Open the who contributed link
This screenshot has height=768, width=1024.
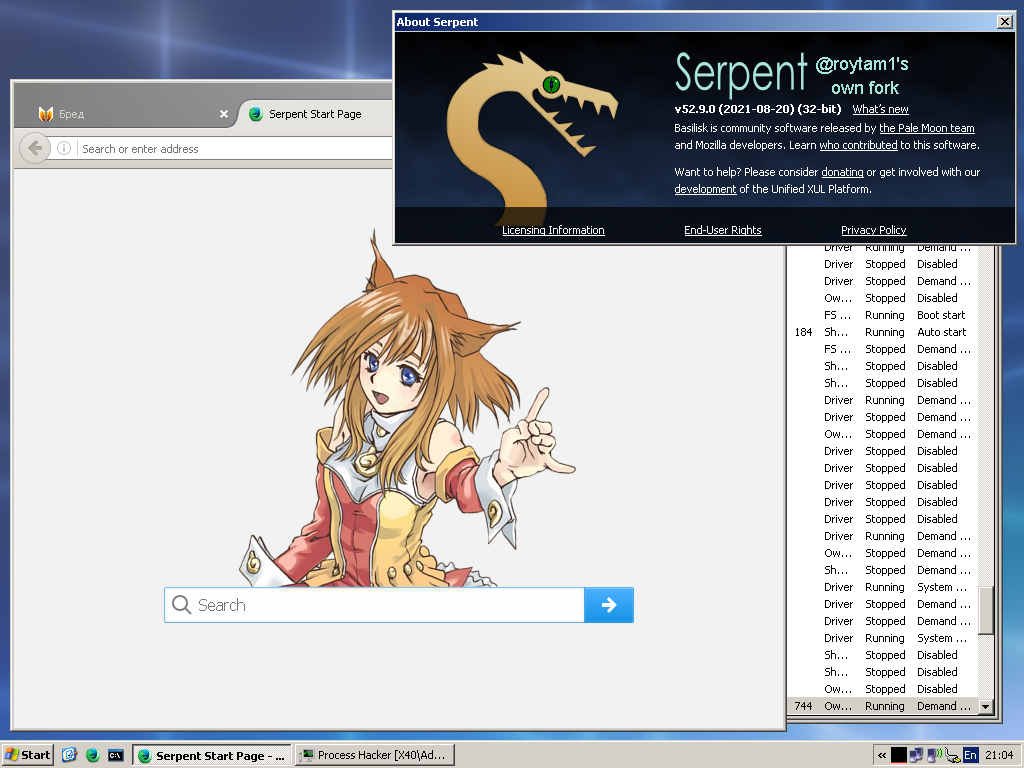tap(858, 145)
